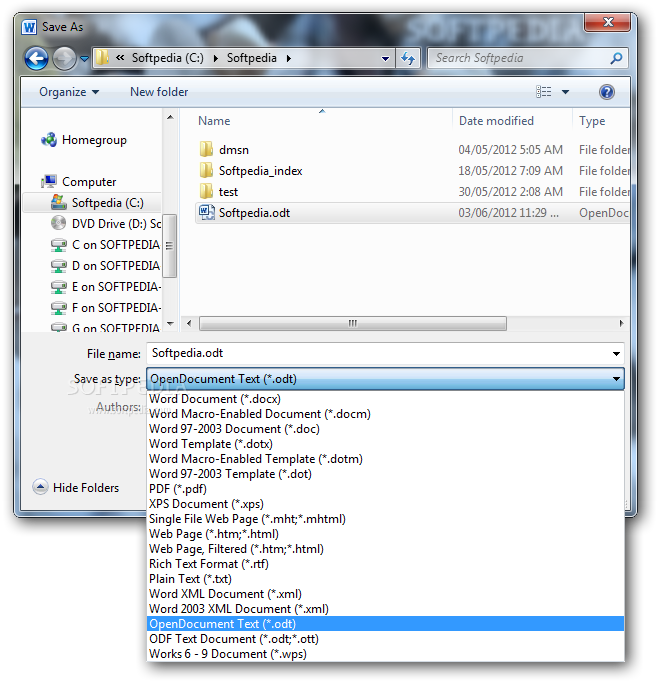Select D on SOFTPEDIA network drive
This screenshot has height=684, width=658.
coord(106,266)
